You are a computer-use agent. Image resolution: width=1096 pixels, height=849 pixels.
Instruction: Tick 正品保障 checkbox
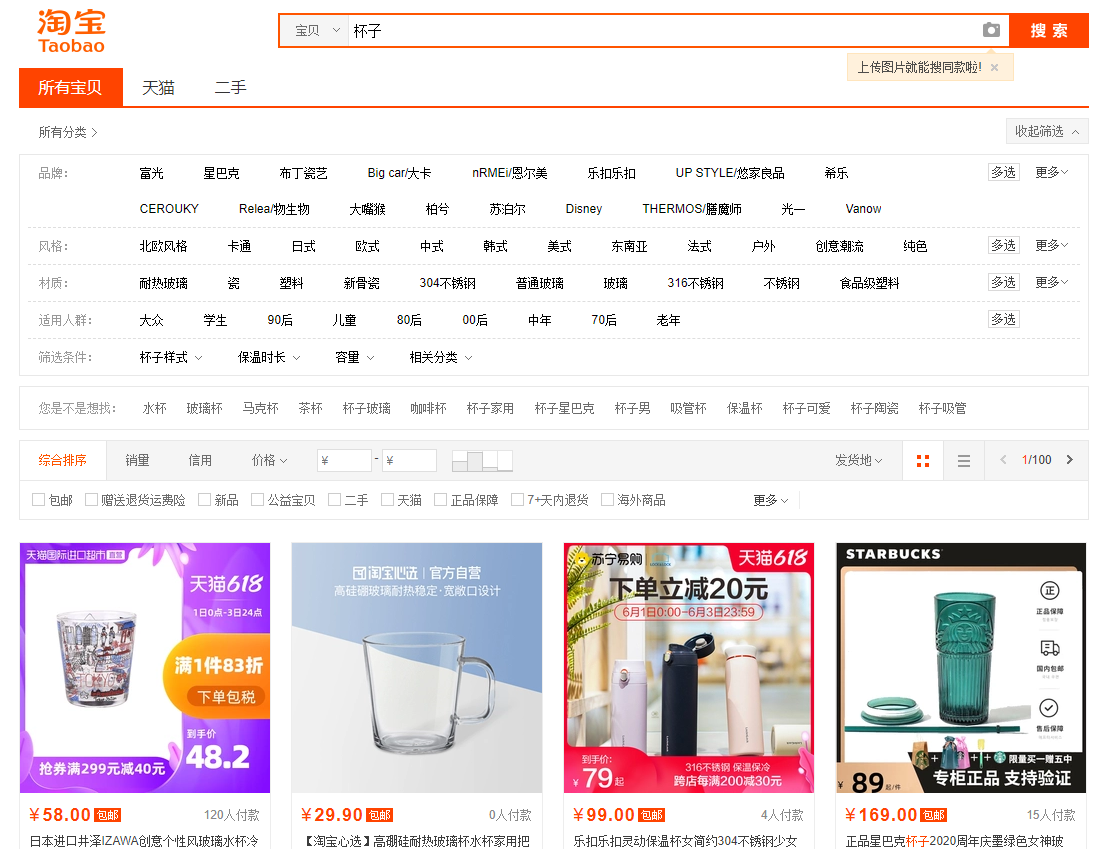(x=440, y=500)
